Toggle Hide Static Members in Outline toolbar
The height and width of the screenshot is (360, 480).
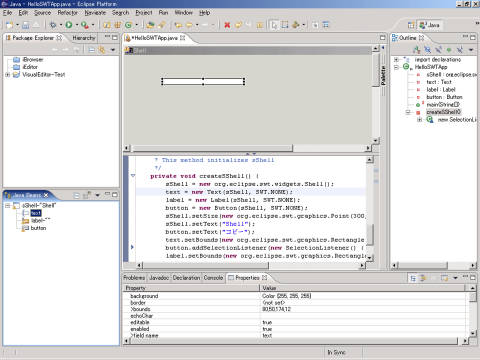(438, 50)
